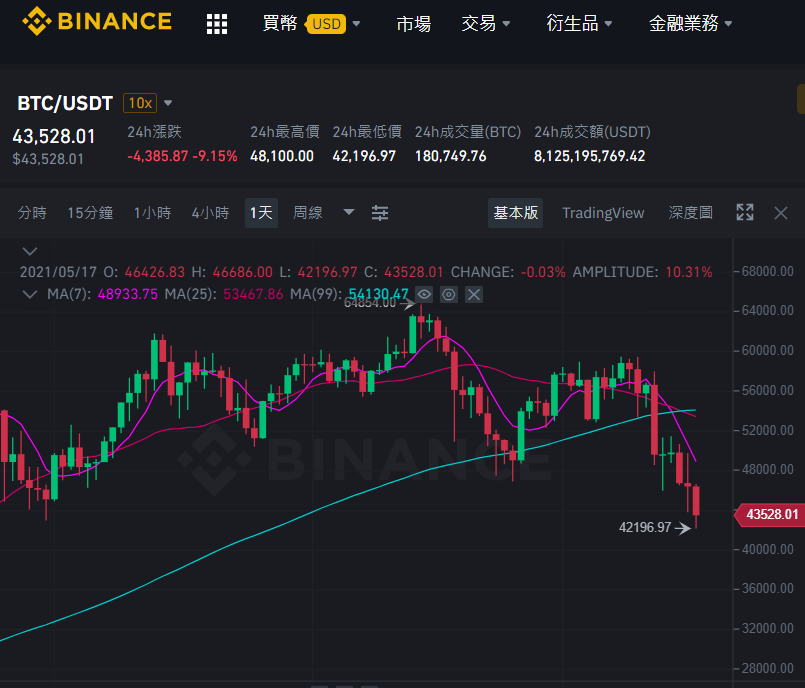This screenshot has width=805, height=688.
Task: Open chart indicator settings icon
Action: (x=380, y=213)
